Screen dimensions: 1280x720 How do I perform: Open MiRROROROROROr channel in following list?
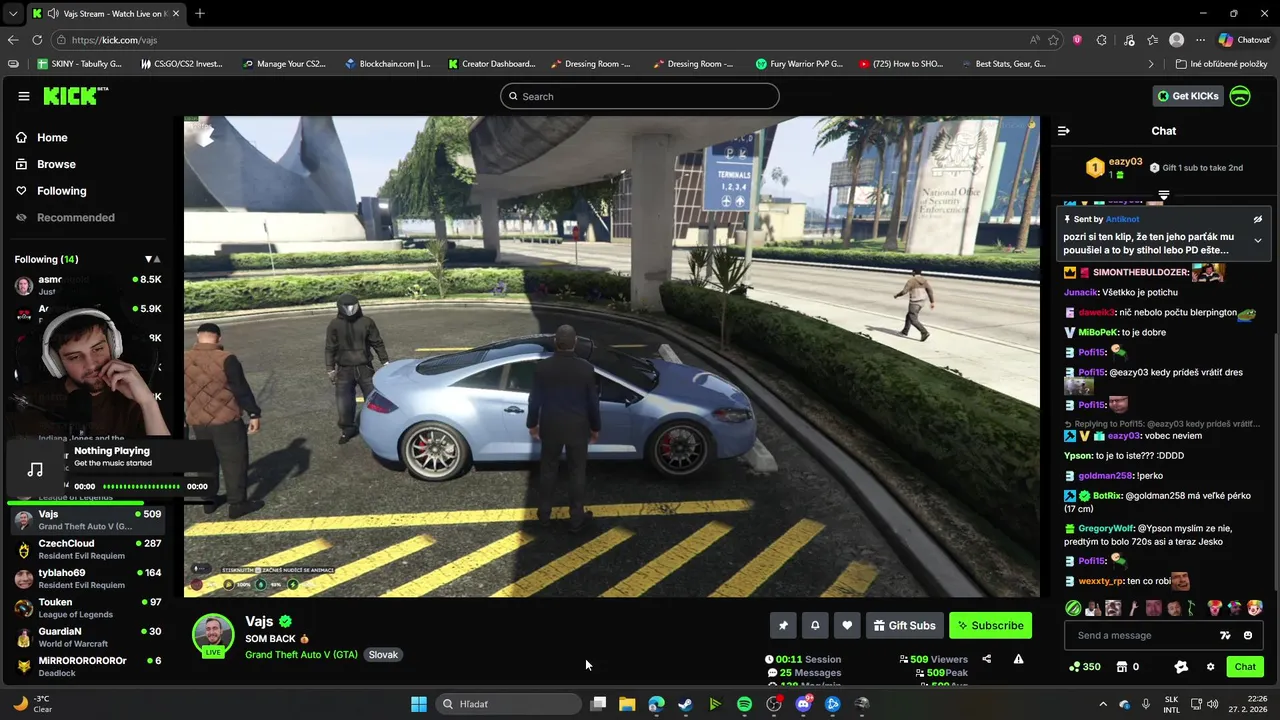(x=88, y=666)
